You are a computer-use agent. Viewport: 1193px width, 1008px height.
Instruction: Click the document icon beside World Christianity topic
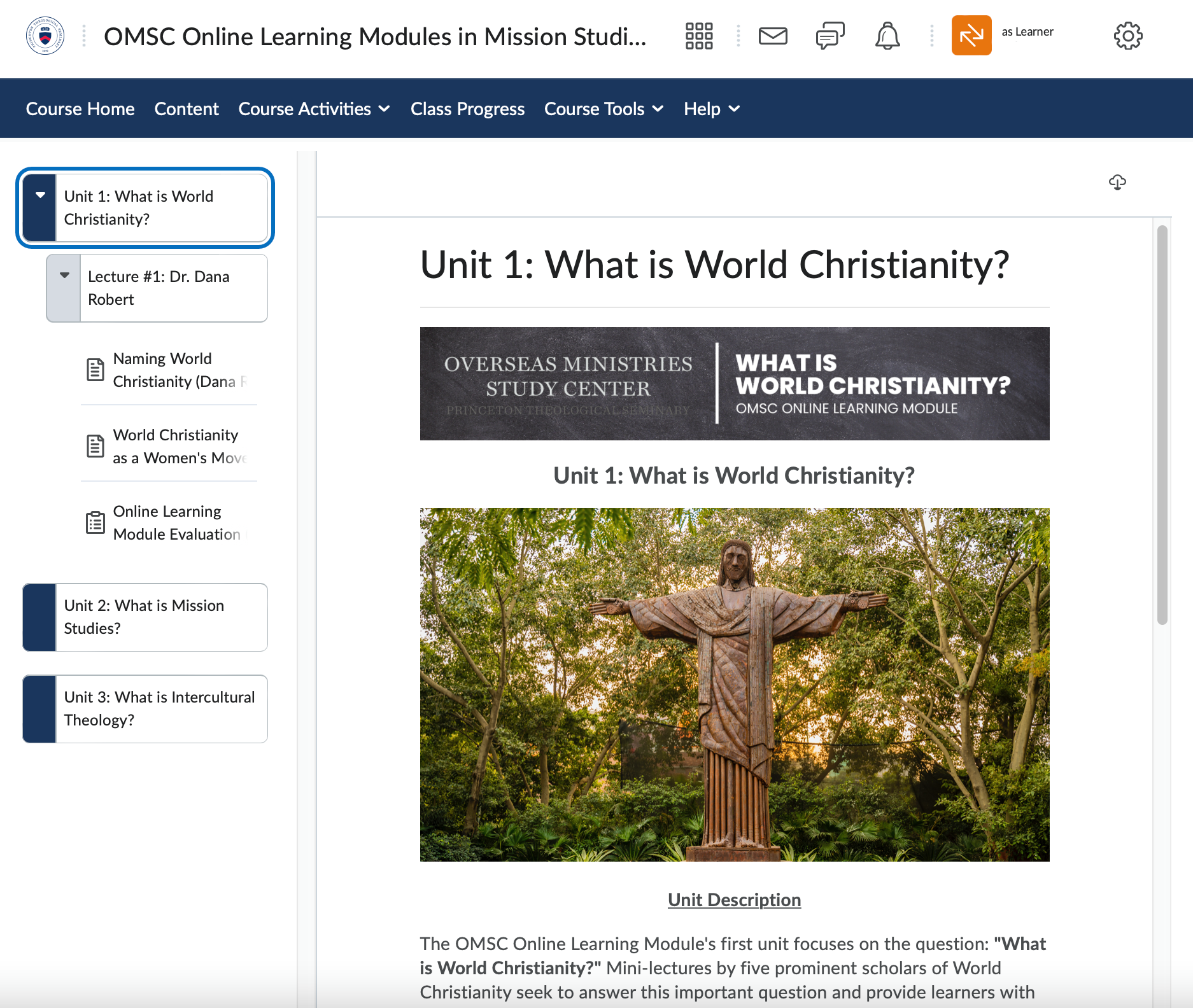tap(95, 446)
